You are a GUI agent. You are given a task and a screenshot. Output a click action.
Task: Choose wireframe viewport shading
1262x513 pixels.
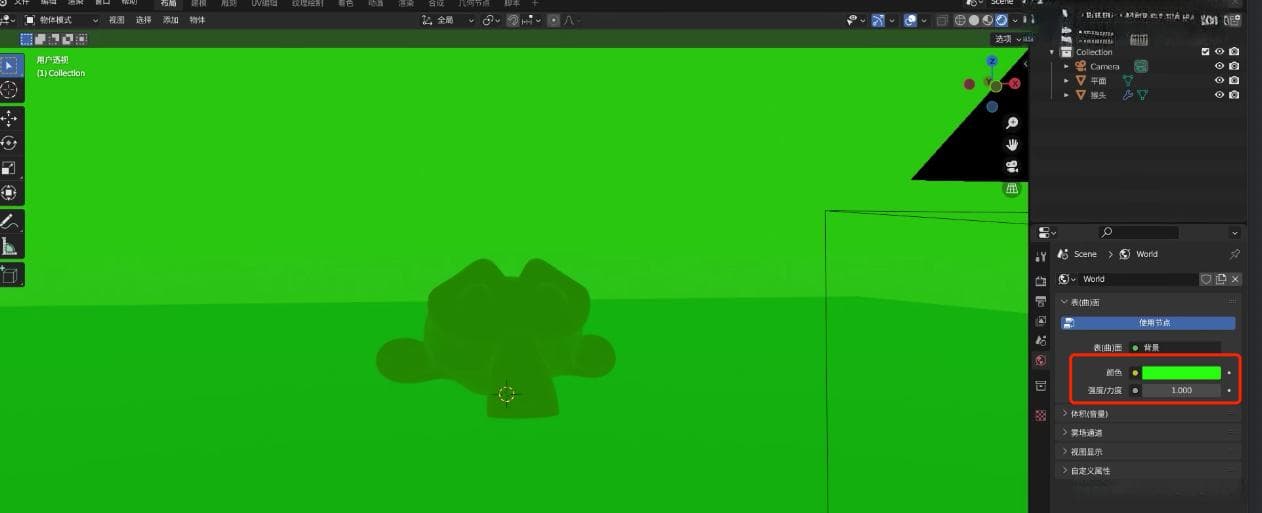[960, 20]
